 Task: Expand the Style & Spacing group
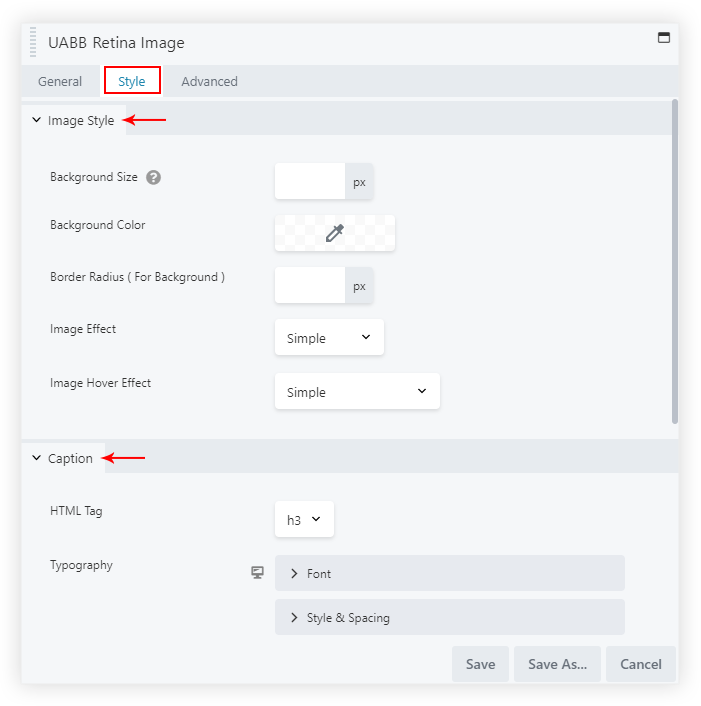[449, 618]
